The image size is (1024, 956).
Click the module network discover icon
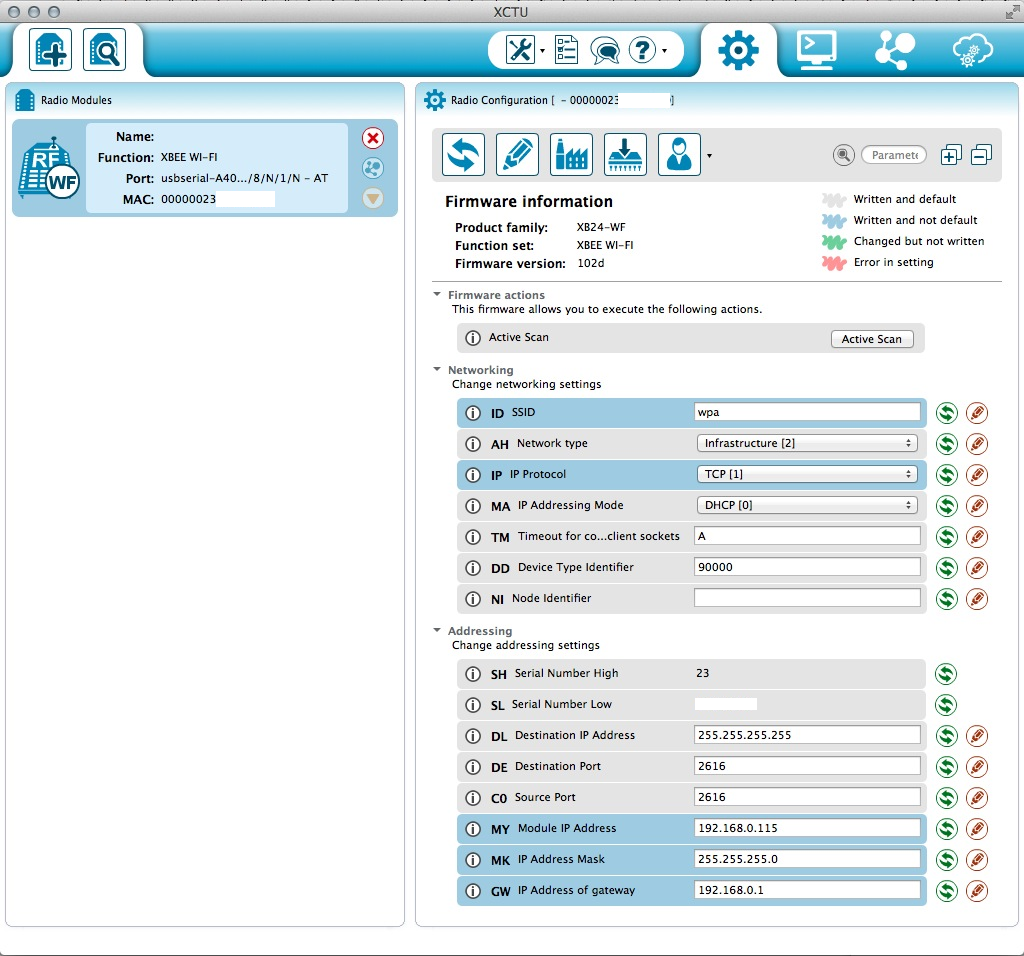pyautogui.click(x=373, y=168)
